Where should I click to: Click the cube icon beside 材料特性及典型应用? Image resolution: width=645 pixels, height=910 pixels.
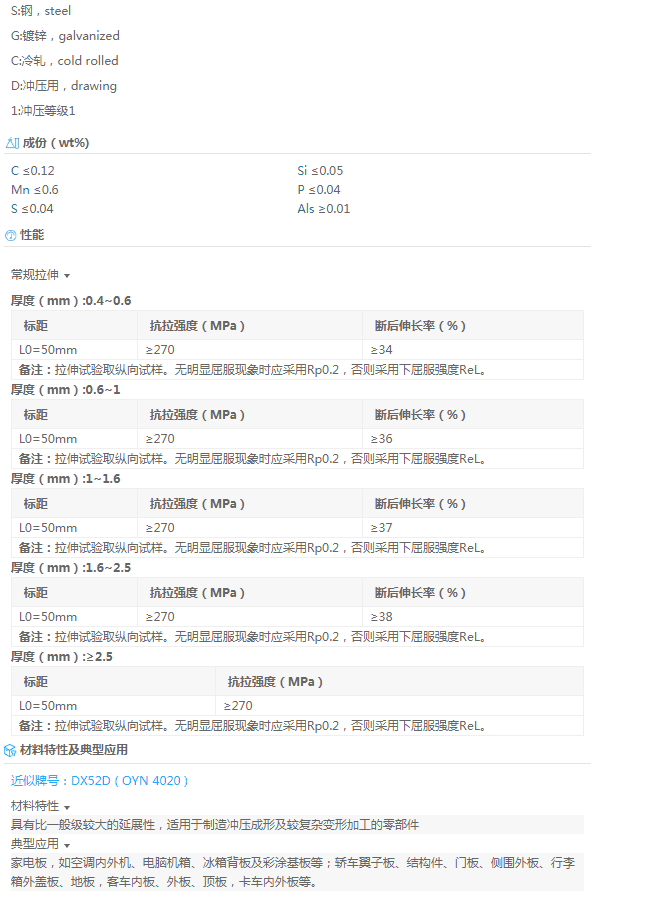[11, 750]
